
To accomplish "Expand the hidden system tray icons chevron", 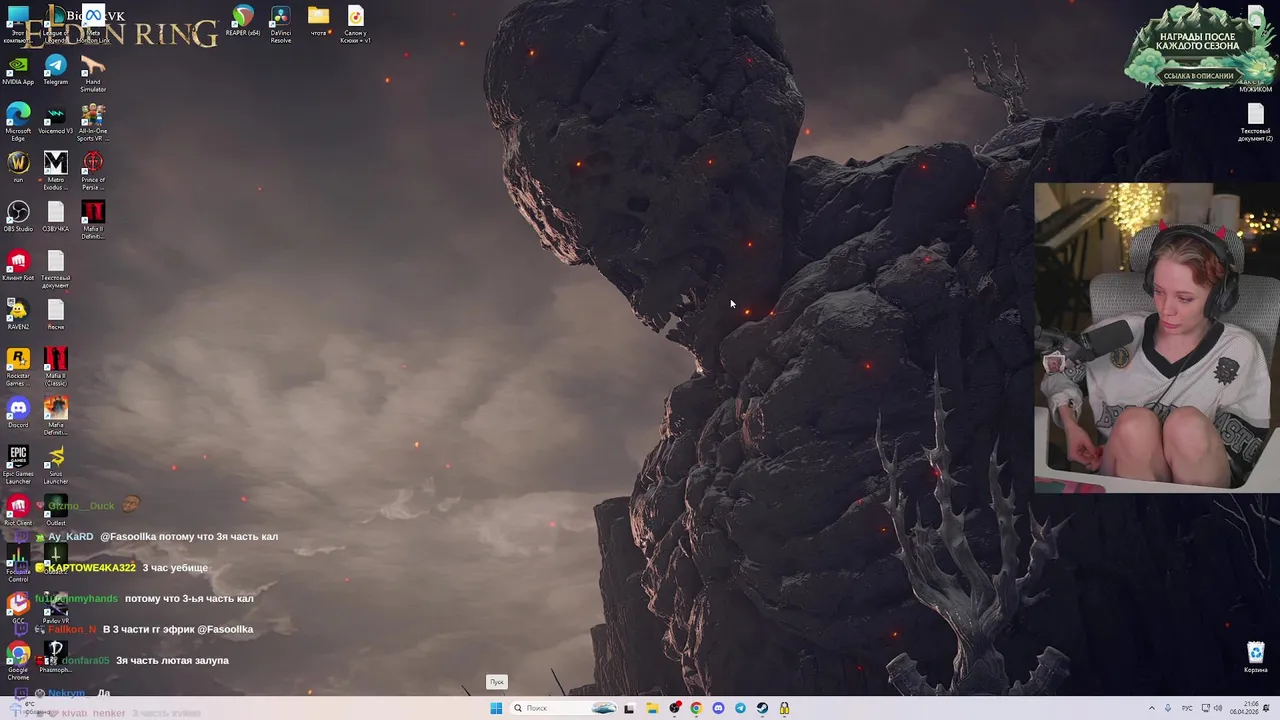I will (x=1151, y=708).
